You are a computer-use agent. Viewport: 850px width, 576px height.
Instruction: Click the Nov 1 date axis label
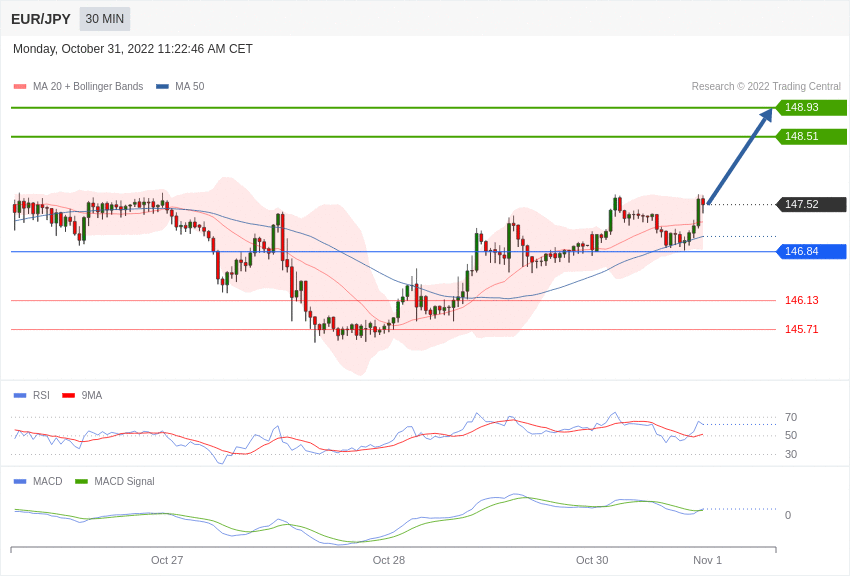707,560
